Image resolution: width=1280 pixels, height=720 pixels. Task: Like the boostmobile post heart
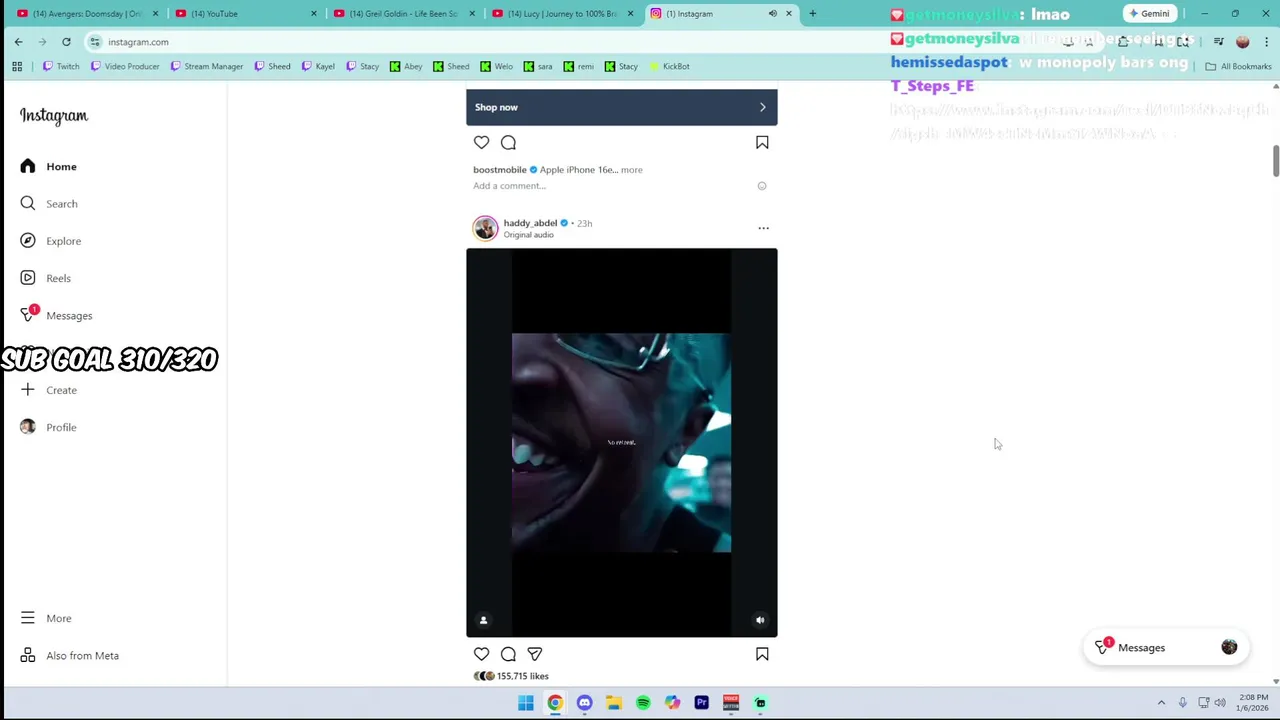[x=482, y=143]
